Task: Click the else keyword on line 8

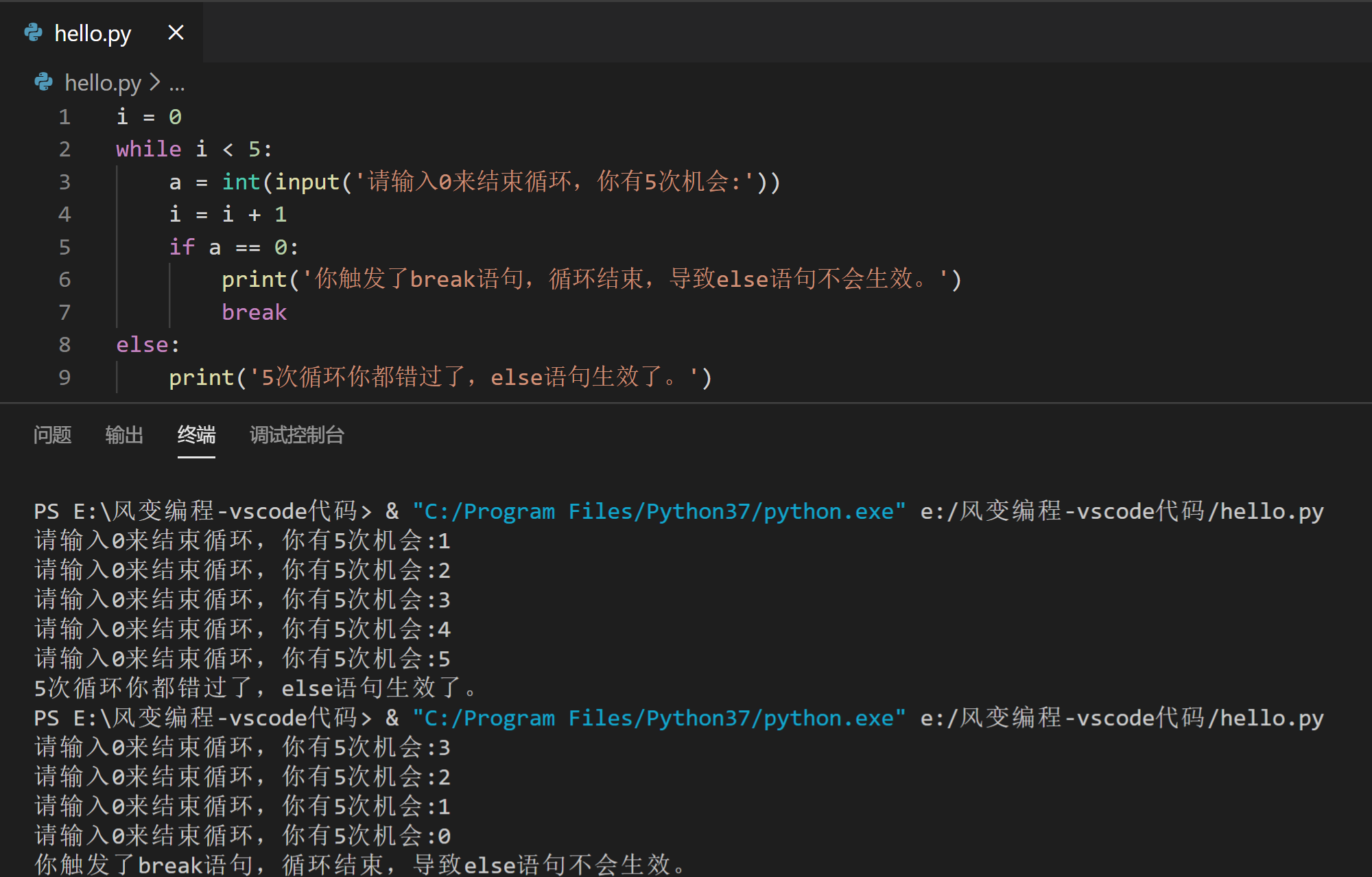Action: point(142,344)
